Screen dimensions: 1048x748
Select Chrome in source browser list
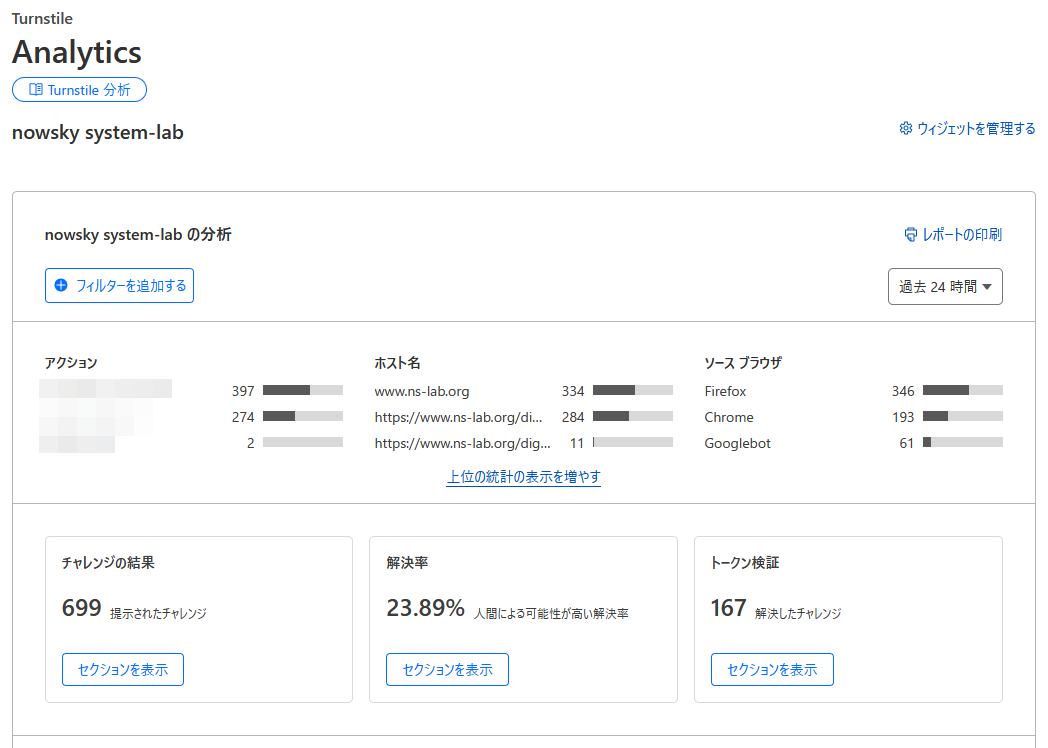(729, 417)
